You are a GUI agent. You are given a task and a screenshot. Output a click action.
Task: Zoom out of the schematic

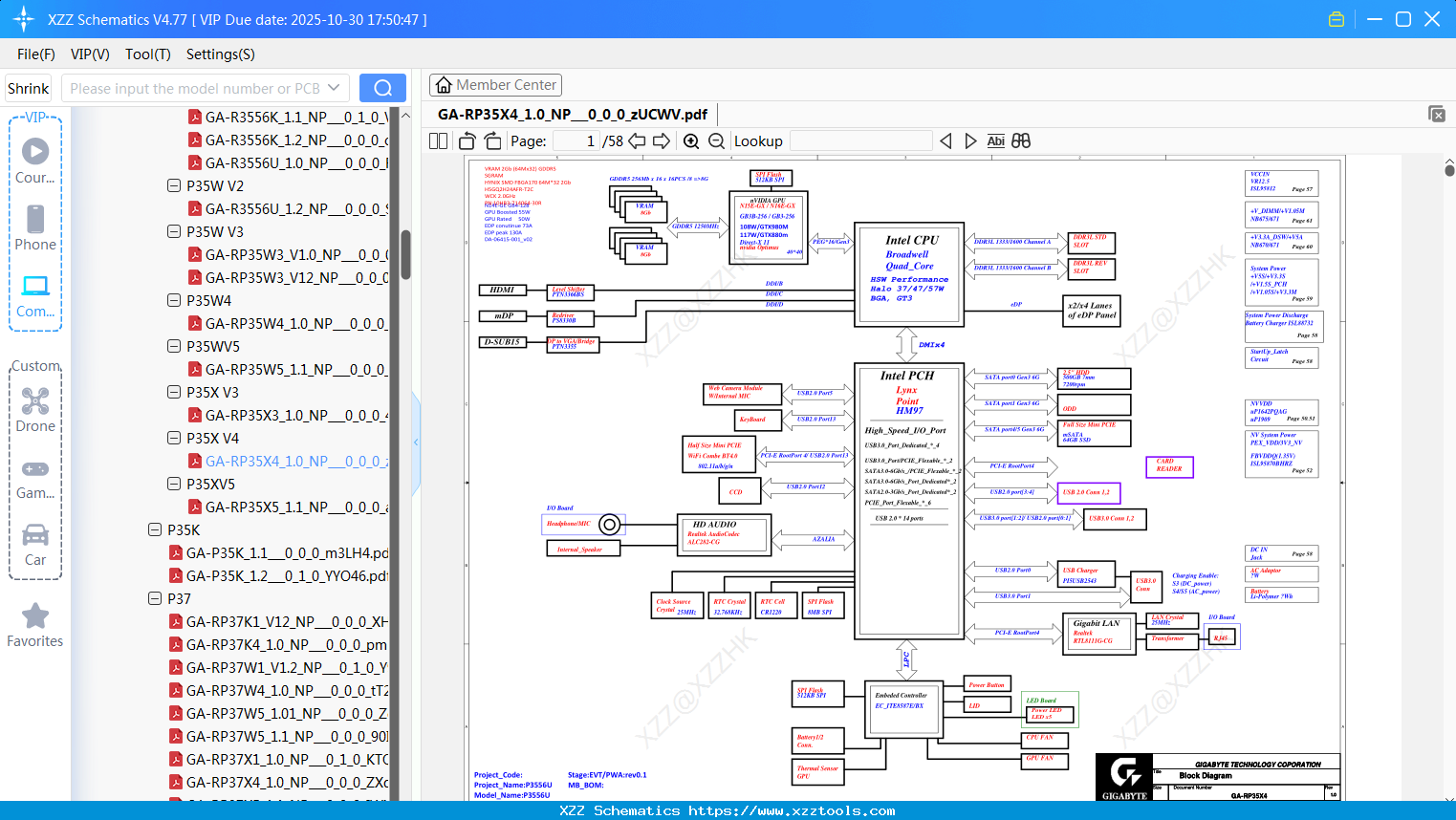click(x=717, y=140)
